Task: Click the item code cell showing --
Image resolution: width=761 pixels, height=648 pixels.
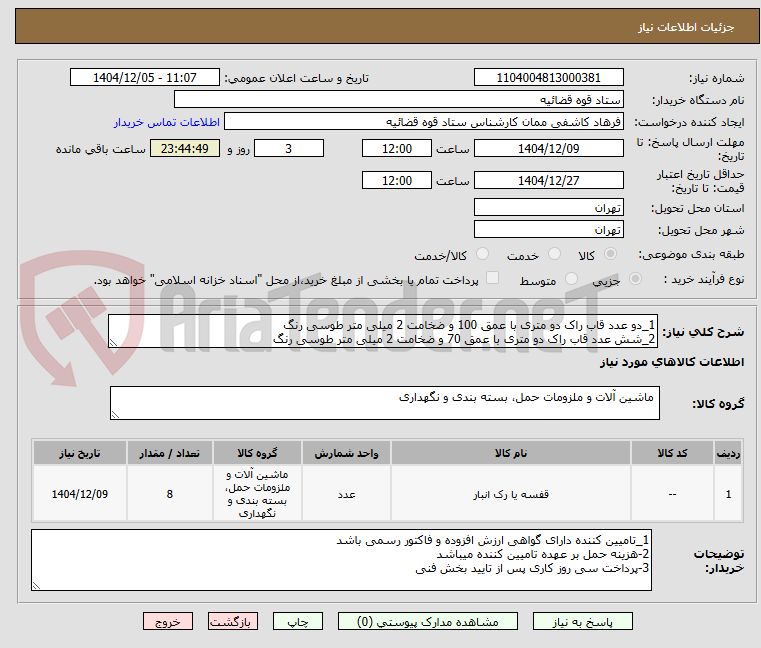Action: coord(672,494)
